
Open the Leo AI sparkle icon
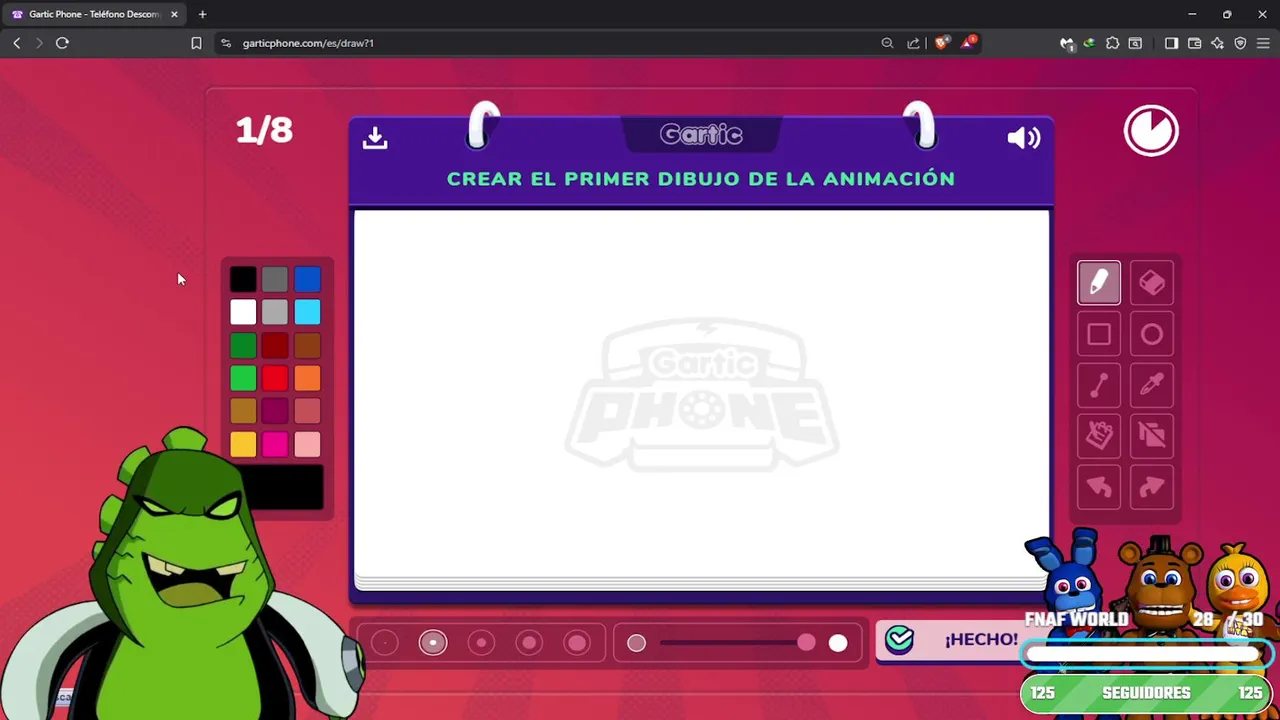1217,43
